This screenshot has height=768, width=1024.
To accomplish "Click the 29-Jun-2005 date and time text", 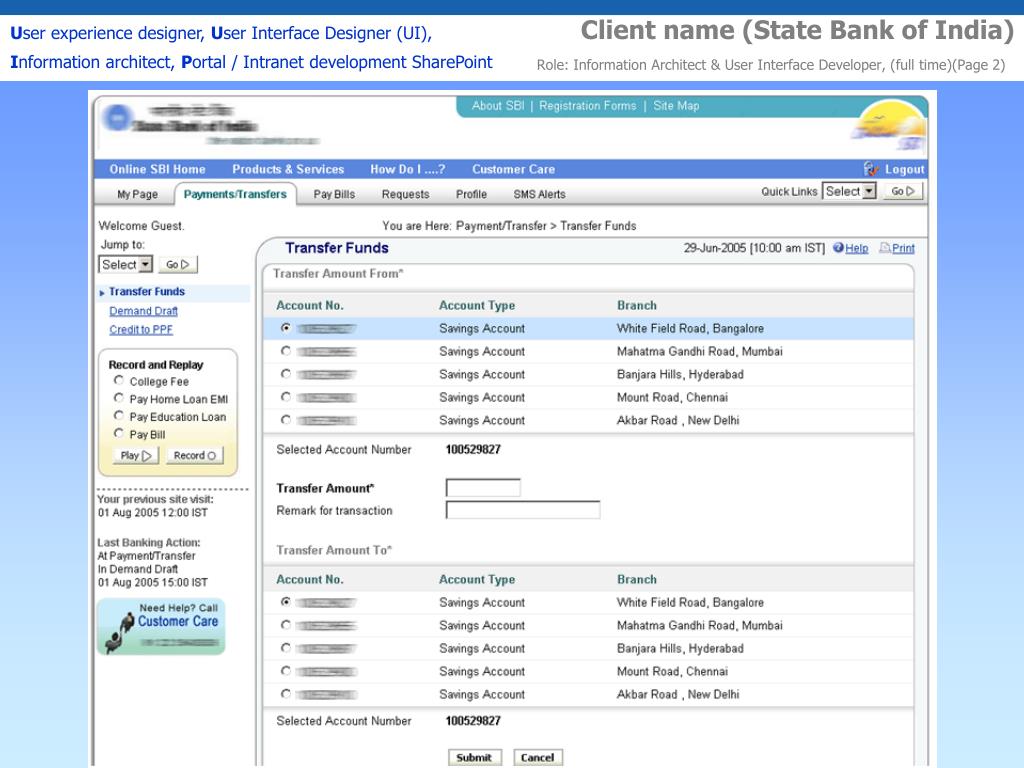I will click(x=754, y=248).
